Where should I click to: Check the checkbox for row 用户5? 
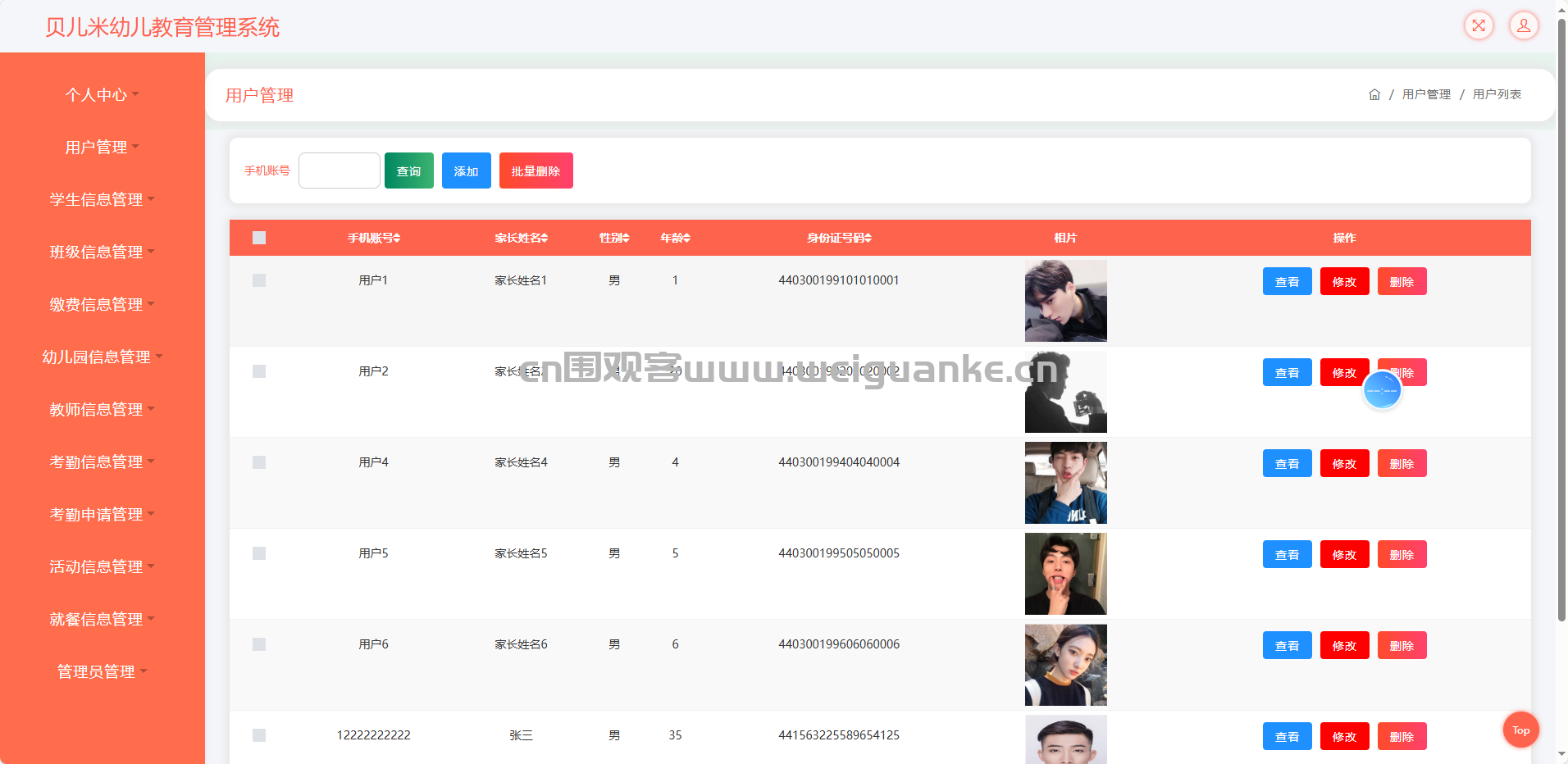259,553
